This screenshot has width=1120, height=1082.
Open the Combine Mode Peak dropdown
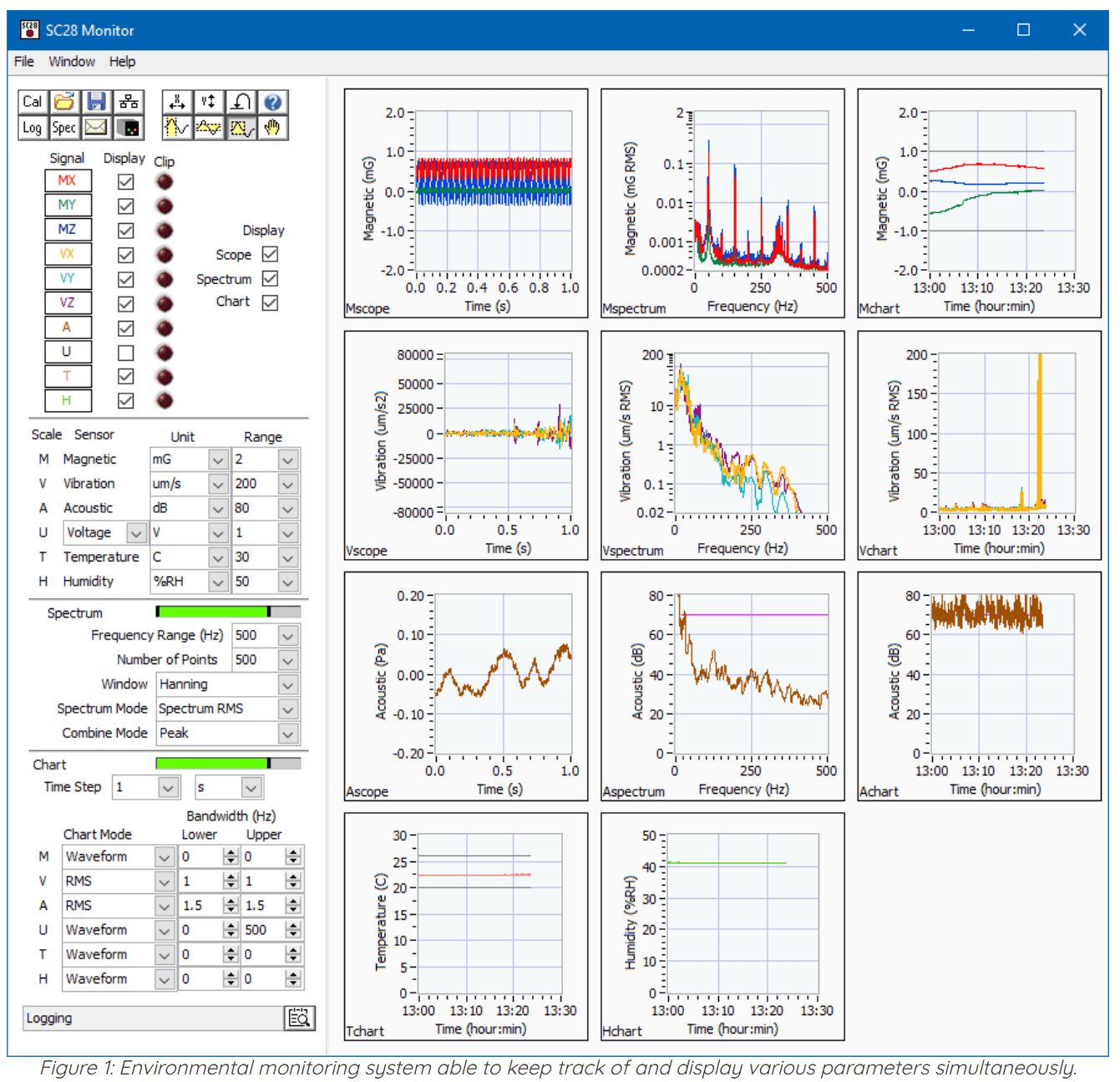[x=288, y=734]
